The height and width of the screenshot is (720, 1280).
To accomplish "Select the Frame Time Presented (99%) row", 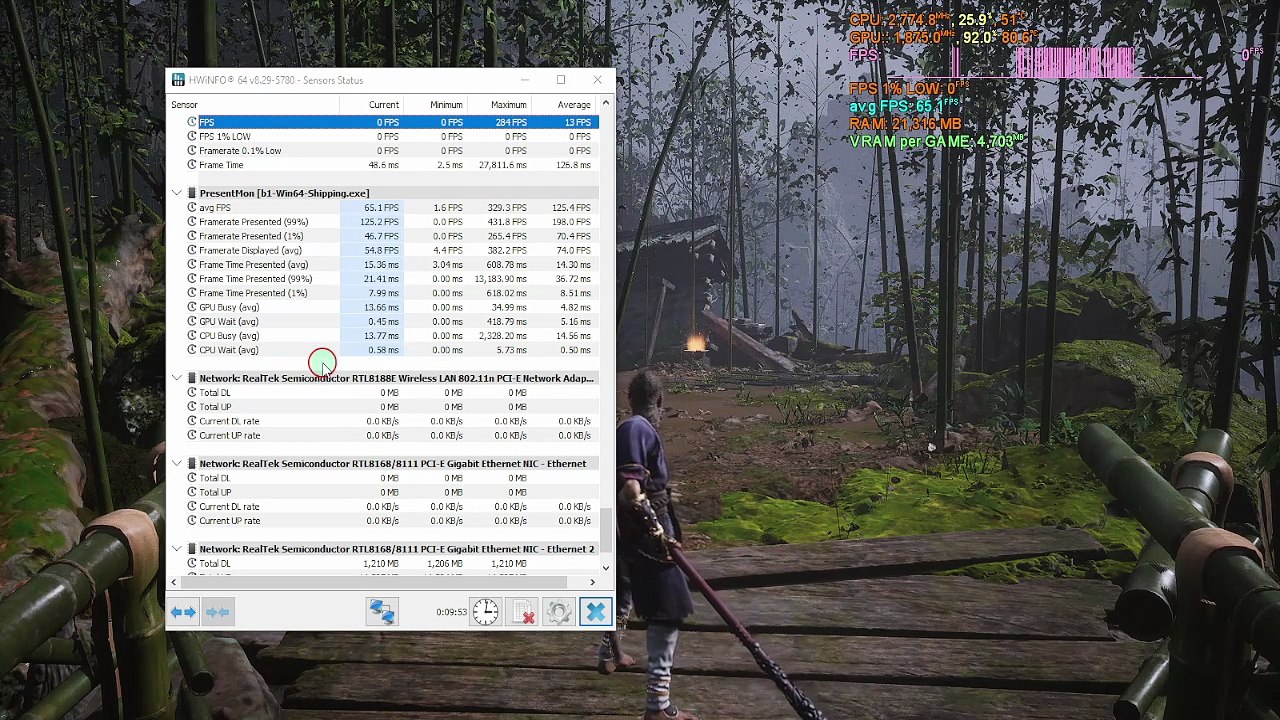I will tap(391, 279).
